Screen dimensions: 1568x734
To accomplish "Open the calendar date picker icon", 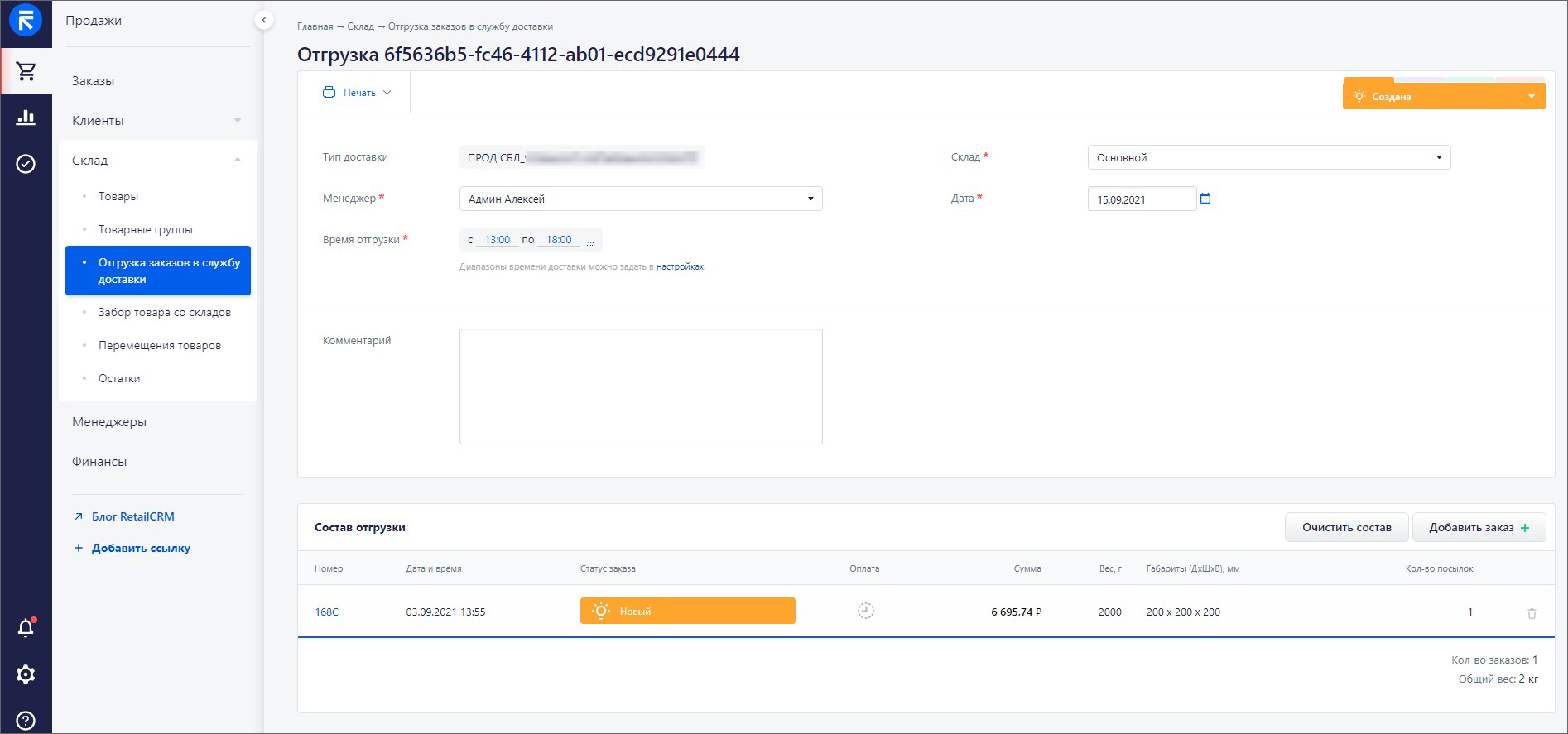I will pyautogui.click(x=1205, y=199).
